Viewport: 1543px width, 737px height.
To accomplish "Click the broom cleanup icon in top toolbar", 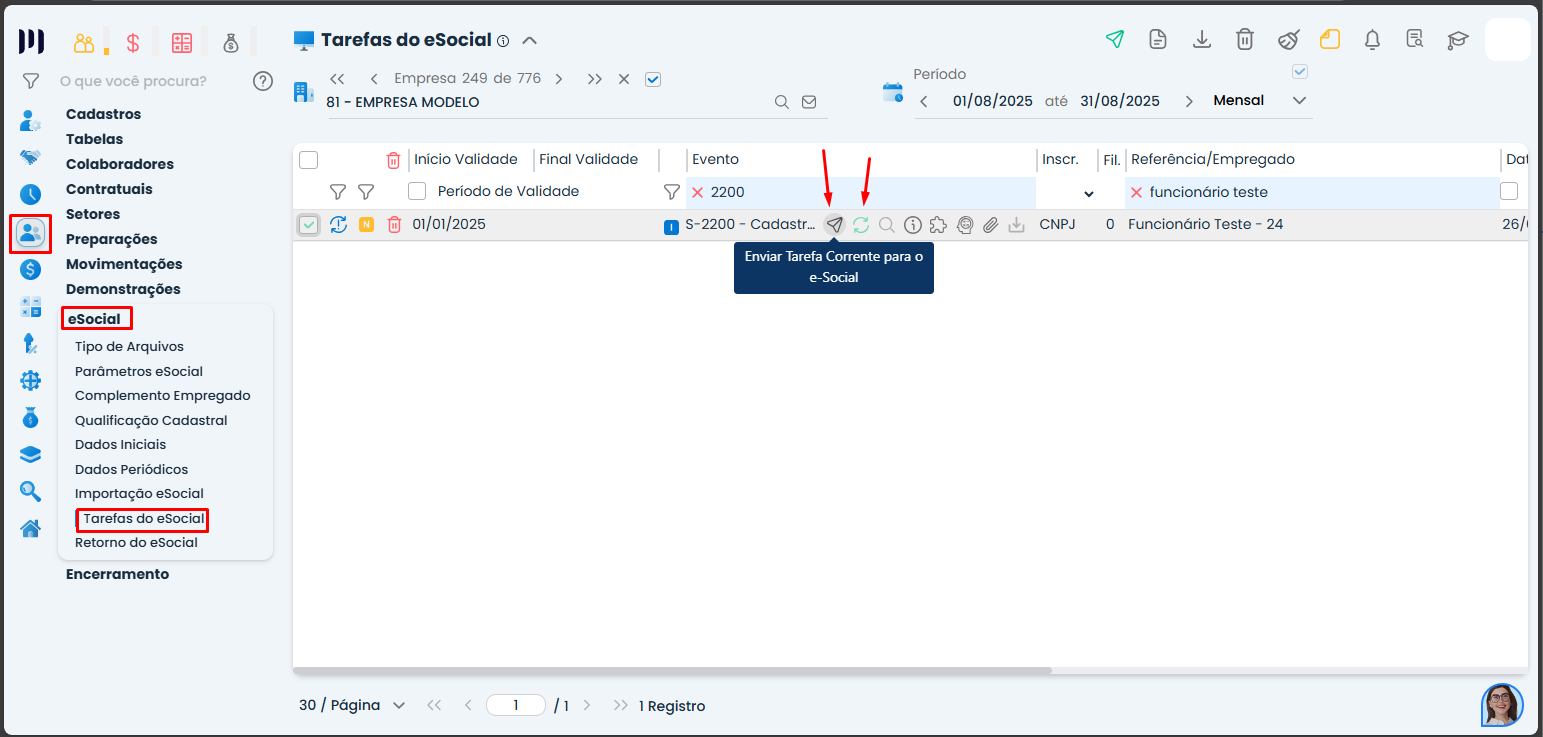I will coord(1289,40).
